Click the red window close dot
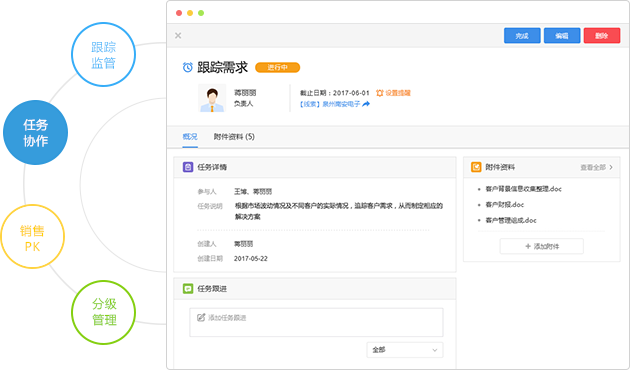Viewport: 630px width, 370px height. tap(179, 13)
